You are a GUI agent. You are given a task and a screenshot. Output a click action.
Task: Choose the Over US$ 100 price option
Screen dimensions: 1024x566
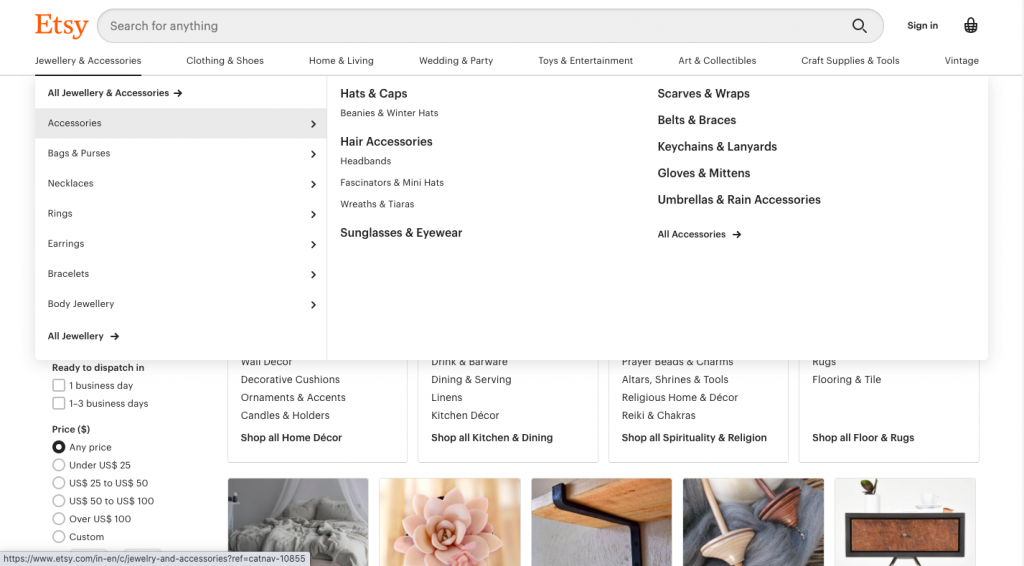pos(59,519)
